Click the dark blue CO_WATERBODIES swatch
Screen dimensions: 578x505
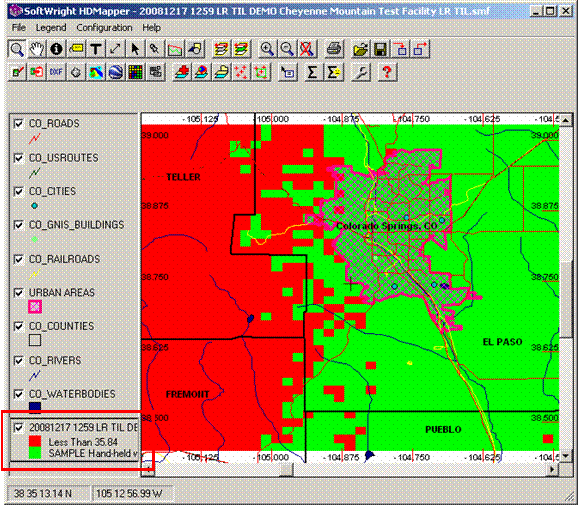(x=35, y=407)
